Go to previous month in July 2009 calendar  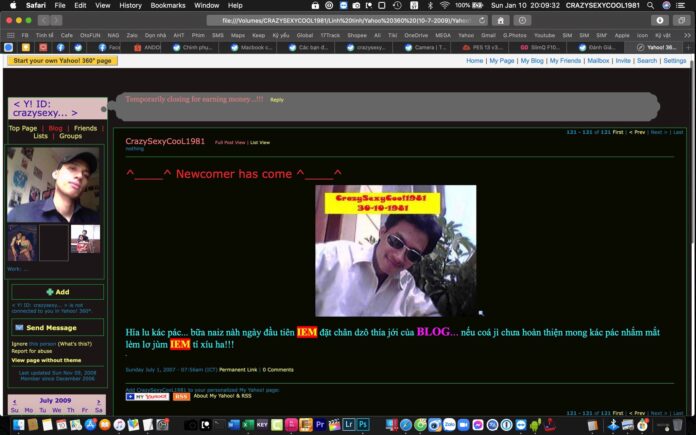14,400
